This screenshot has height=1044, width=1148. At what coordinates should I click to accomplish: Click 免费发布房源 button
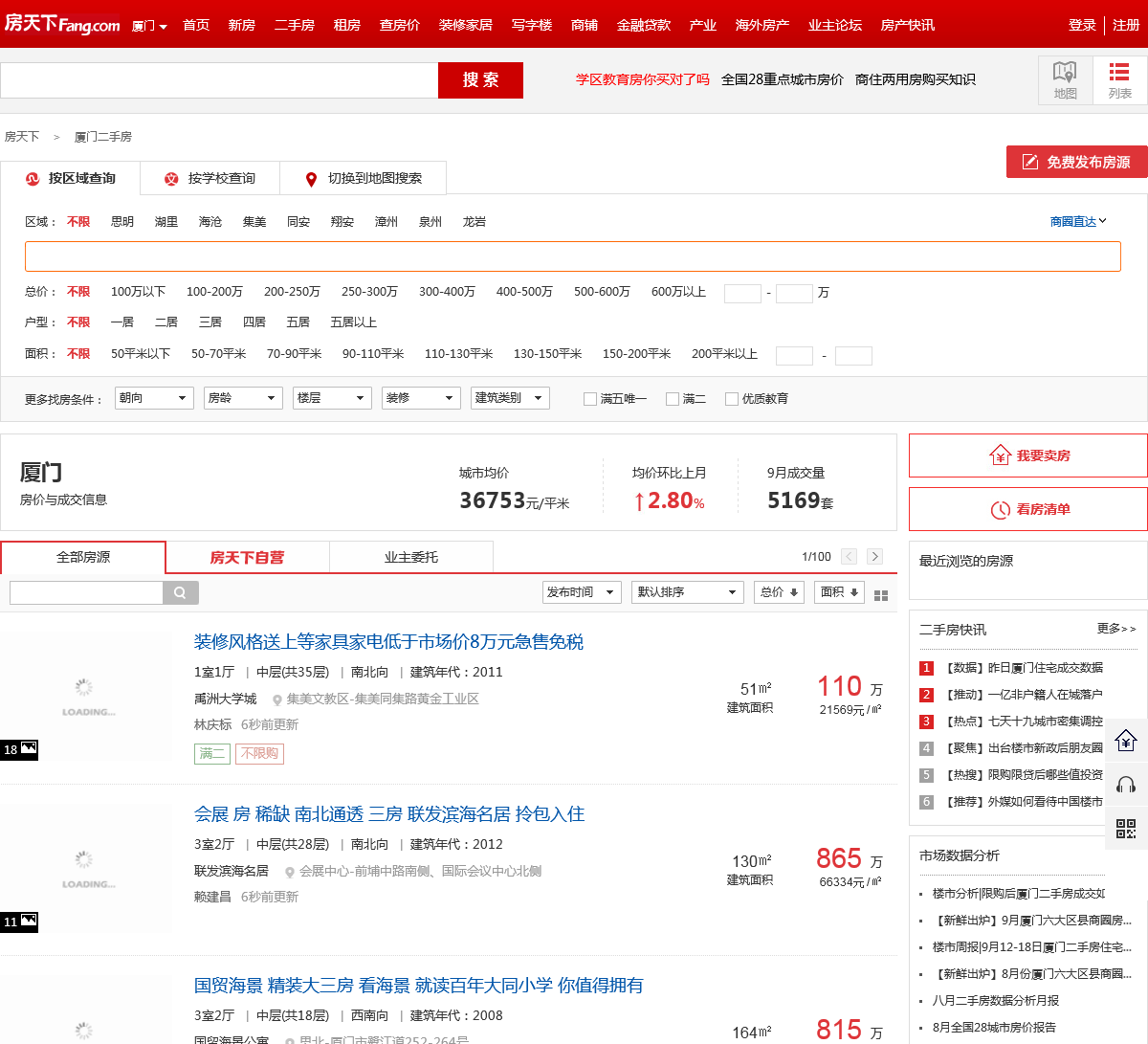pos(1077,162)
